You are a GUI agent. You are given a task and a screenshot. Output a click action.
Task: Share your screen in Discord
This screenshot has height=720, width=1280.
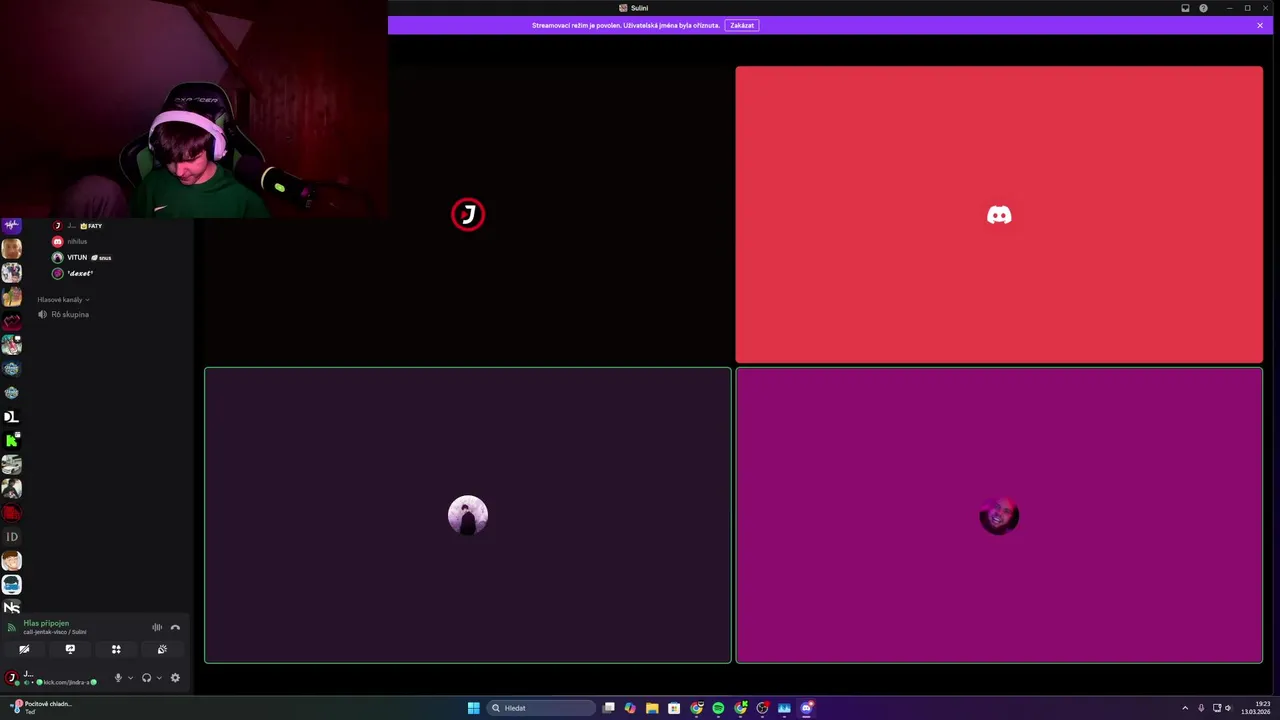click(70, 649)
